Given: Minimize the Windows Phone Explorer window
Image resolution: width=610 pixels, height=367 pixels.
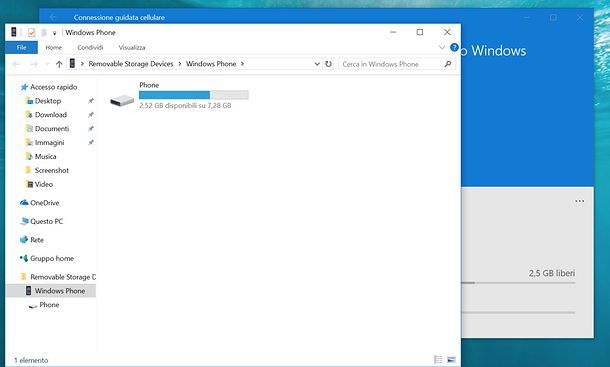Looking at the screenshot, I should (393, 32).
